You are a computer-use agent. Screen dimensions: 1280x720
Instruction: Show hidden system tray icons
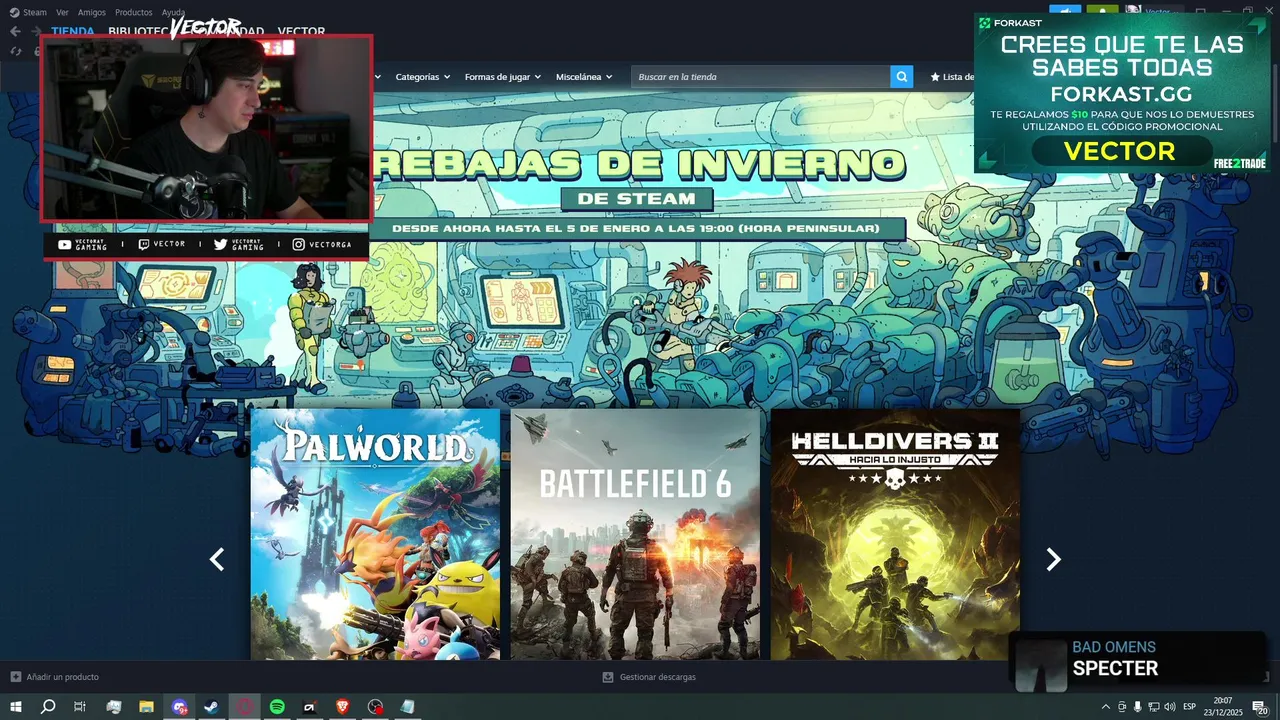[1105, 707]
